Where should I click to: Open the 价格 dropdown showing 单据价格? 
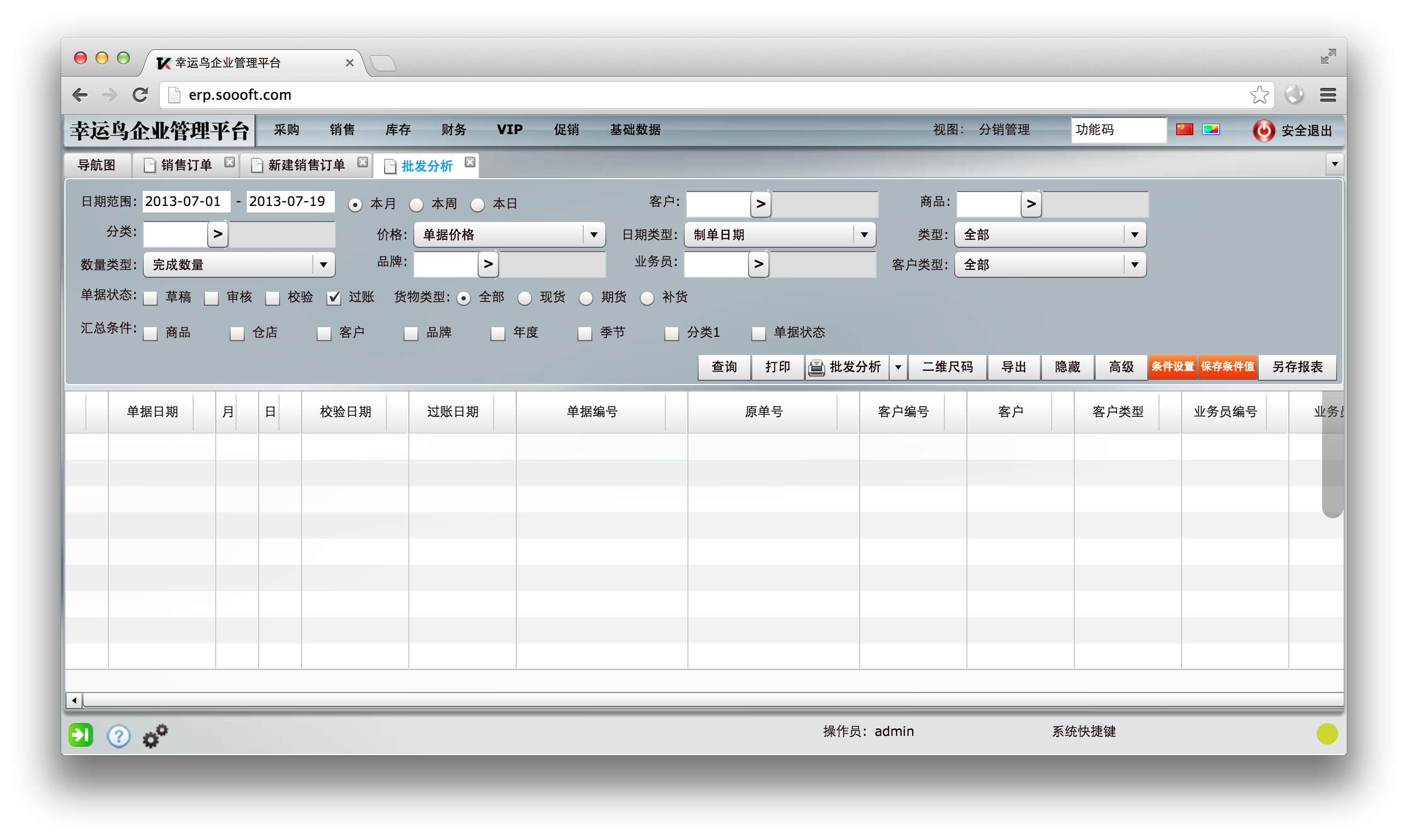[x=509, y=234]
